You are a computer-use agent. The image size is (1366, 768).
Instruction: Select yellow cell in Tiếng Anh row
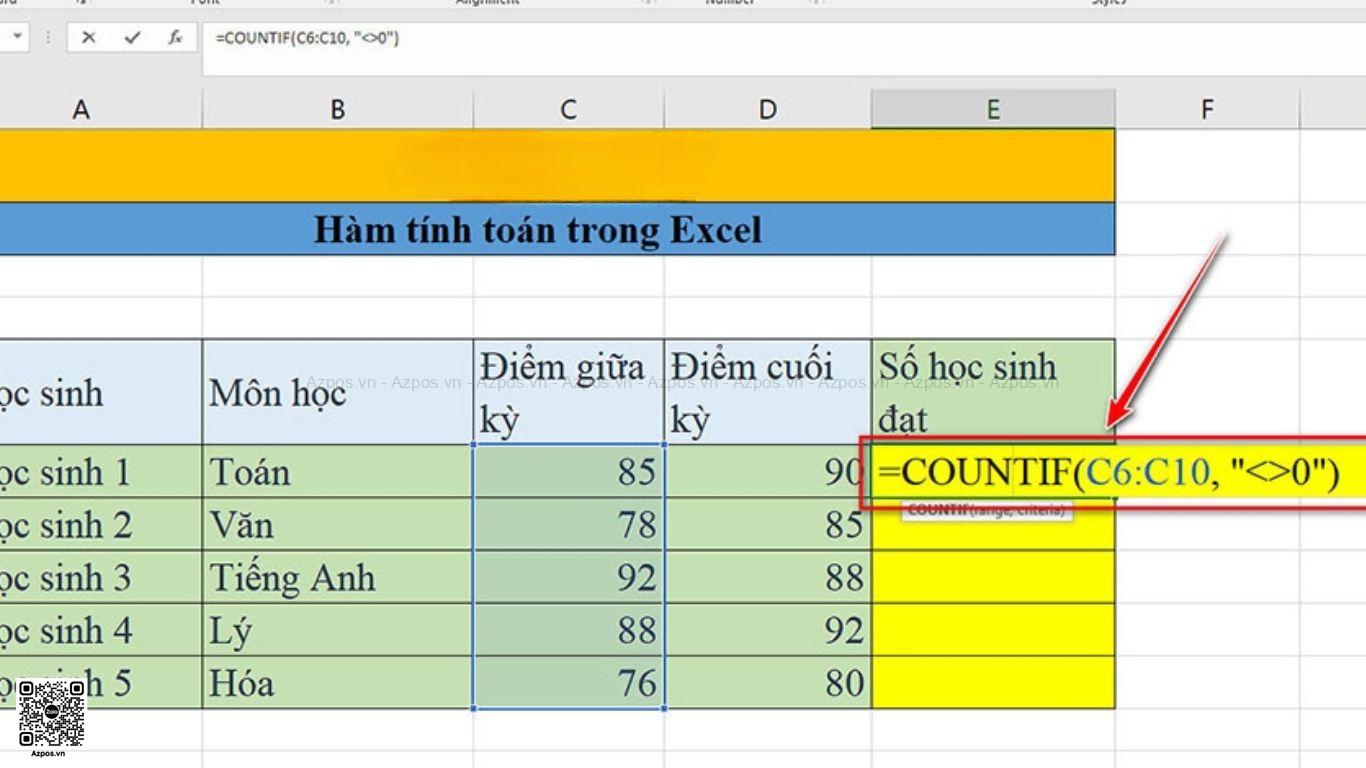[x=993, y=577]
